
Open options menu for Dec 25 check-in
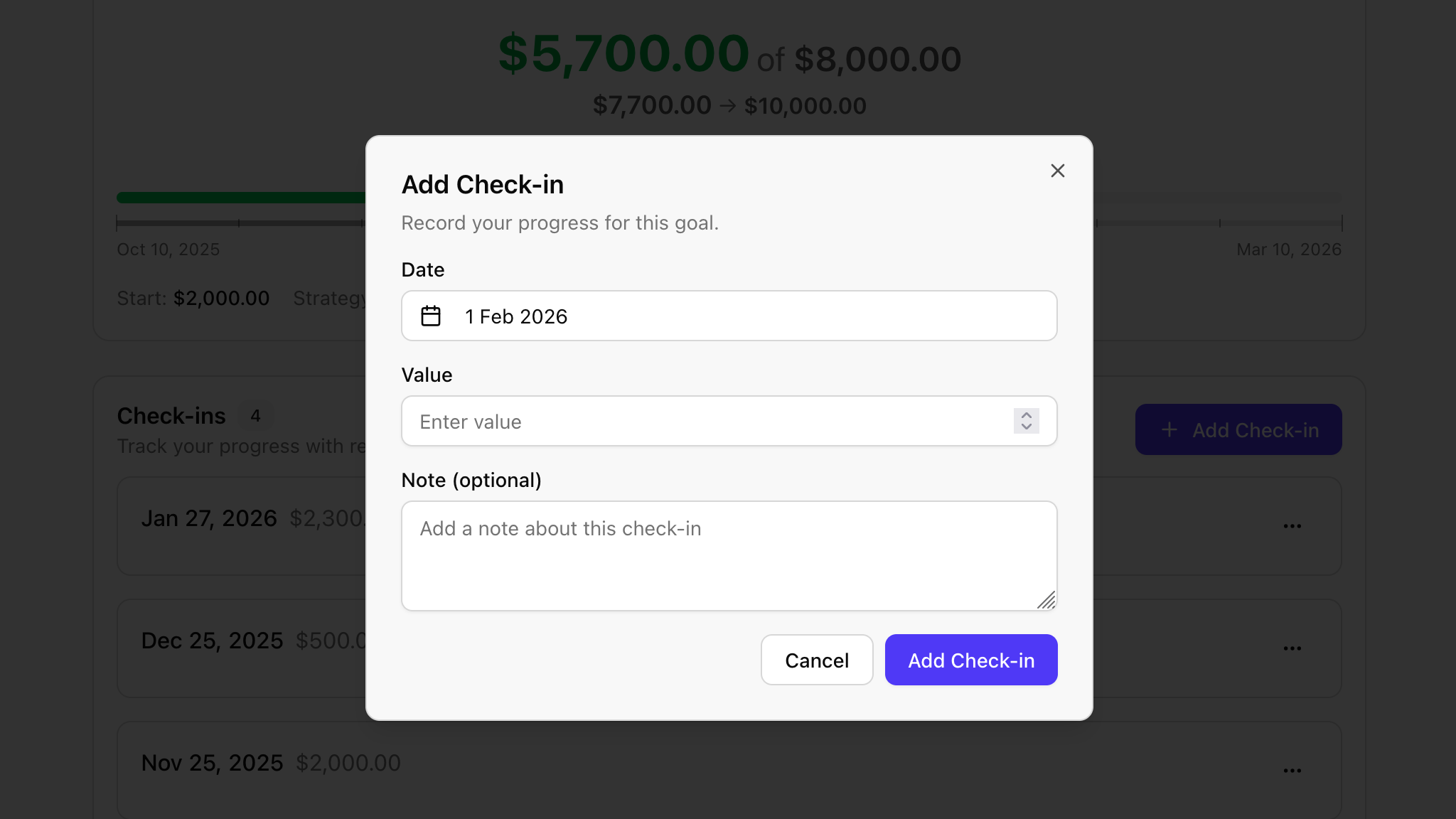[1292, 648]
